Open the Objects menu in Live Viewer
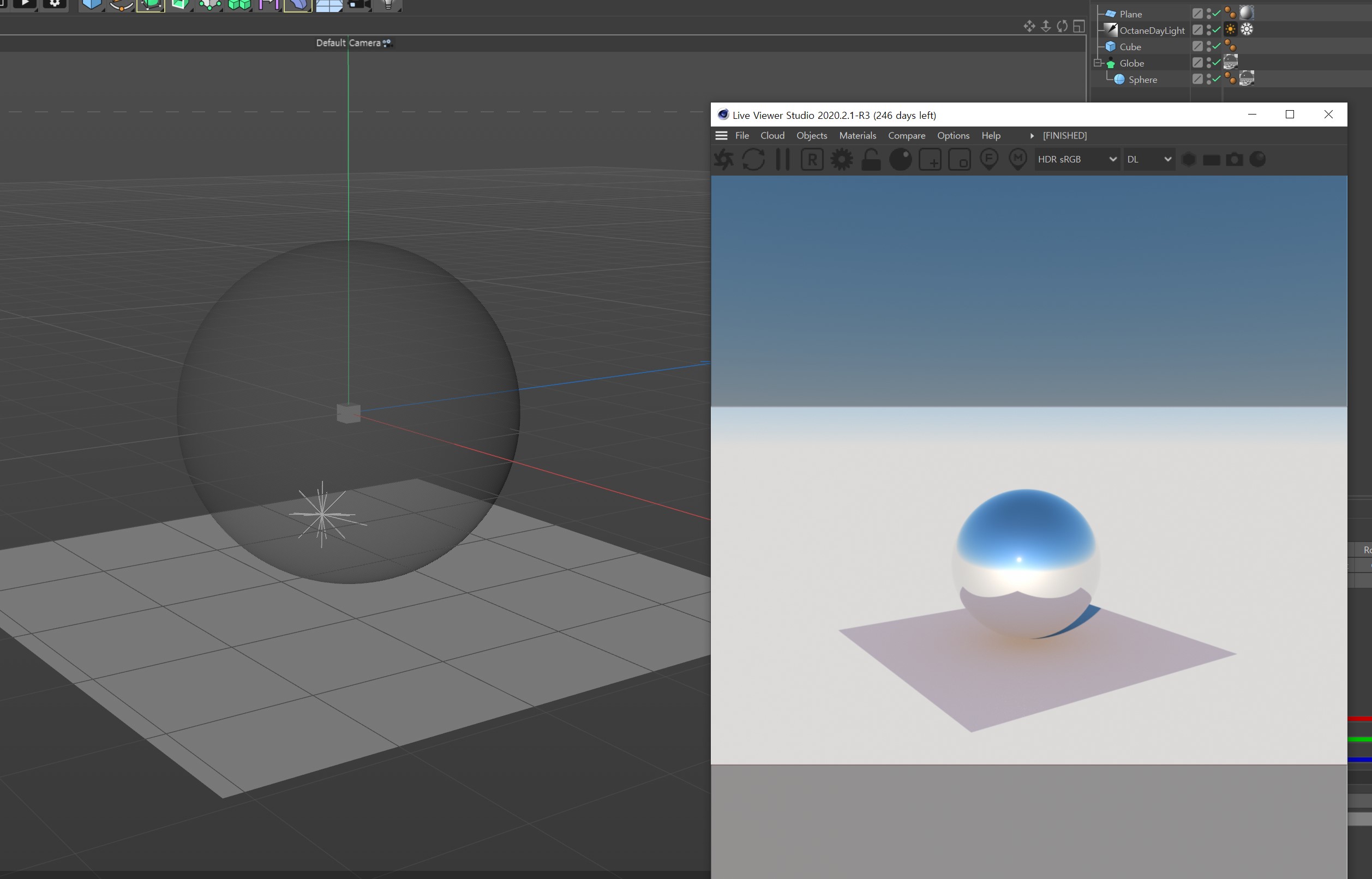1372x879 pixels. tap(811, 135)
